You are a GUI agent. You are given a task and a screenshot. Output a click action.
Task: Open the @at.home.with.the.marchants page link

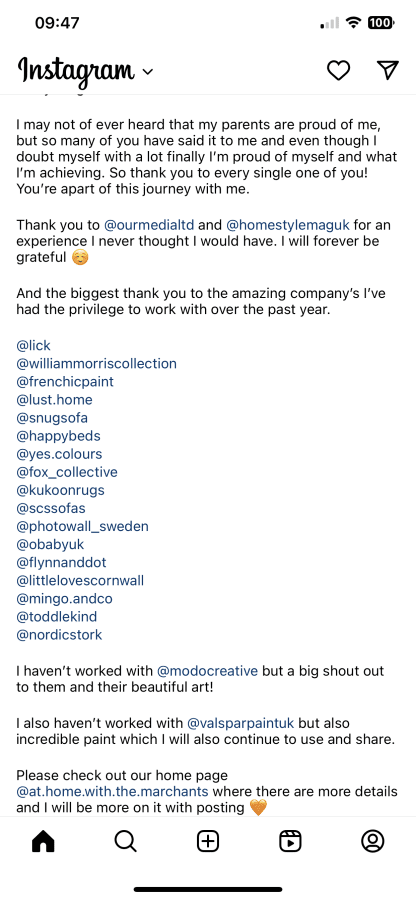pos(112,792)
